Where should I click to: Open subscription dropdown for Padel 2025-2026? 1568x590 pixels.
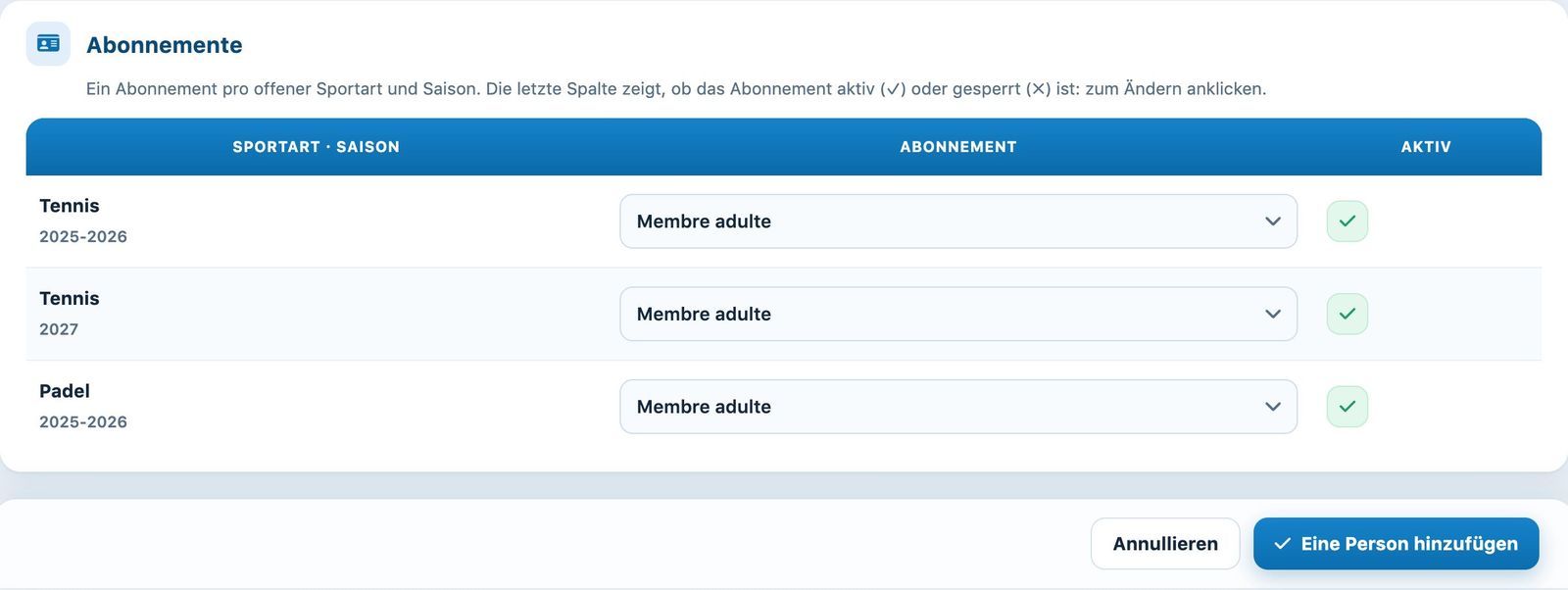pyautogui.click(x=958, y=407)
